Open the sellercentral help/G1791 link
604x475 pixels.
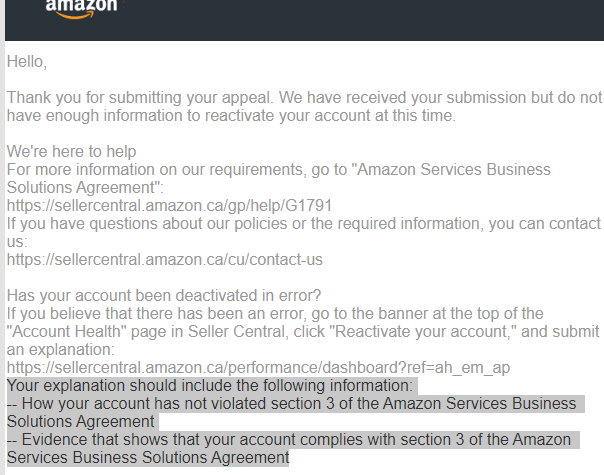pyautogui.click(x=169, y=205)
